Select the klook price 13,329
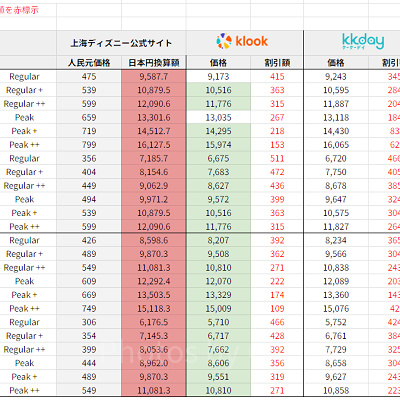 218,295
